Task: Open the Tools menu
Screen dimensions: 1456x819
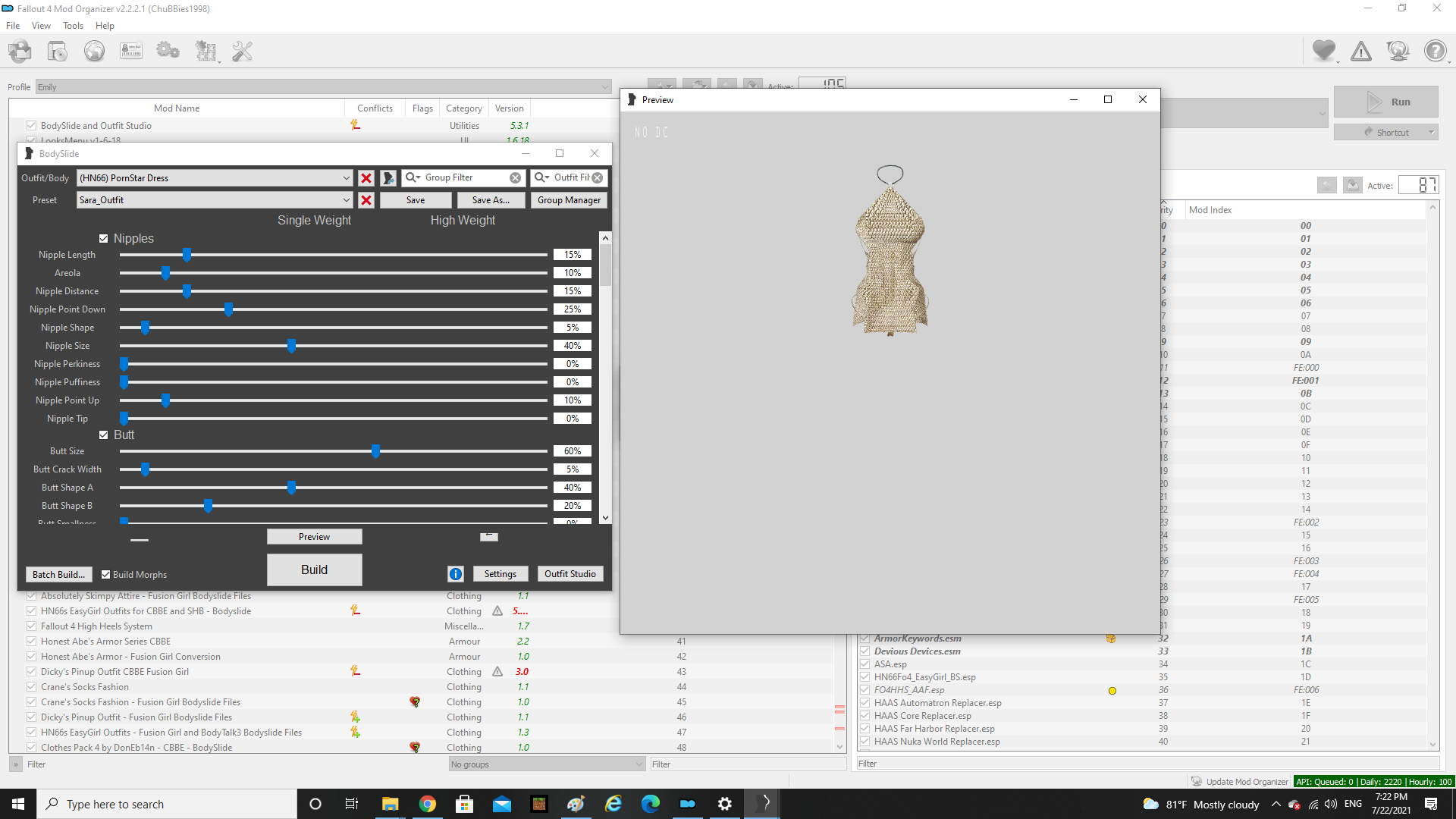Action: (x=73, y=26)
